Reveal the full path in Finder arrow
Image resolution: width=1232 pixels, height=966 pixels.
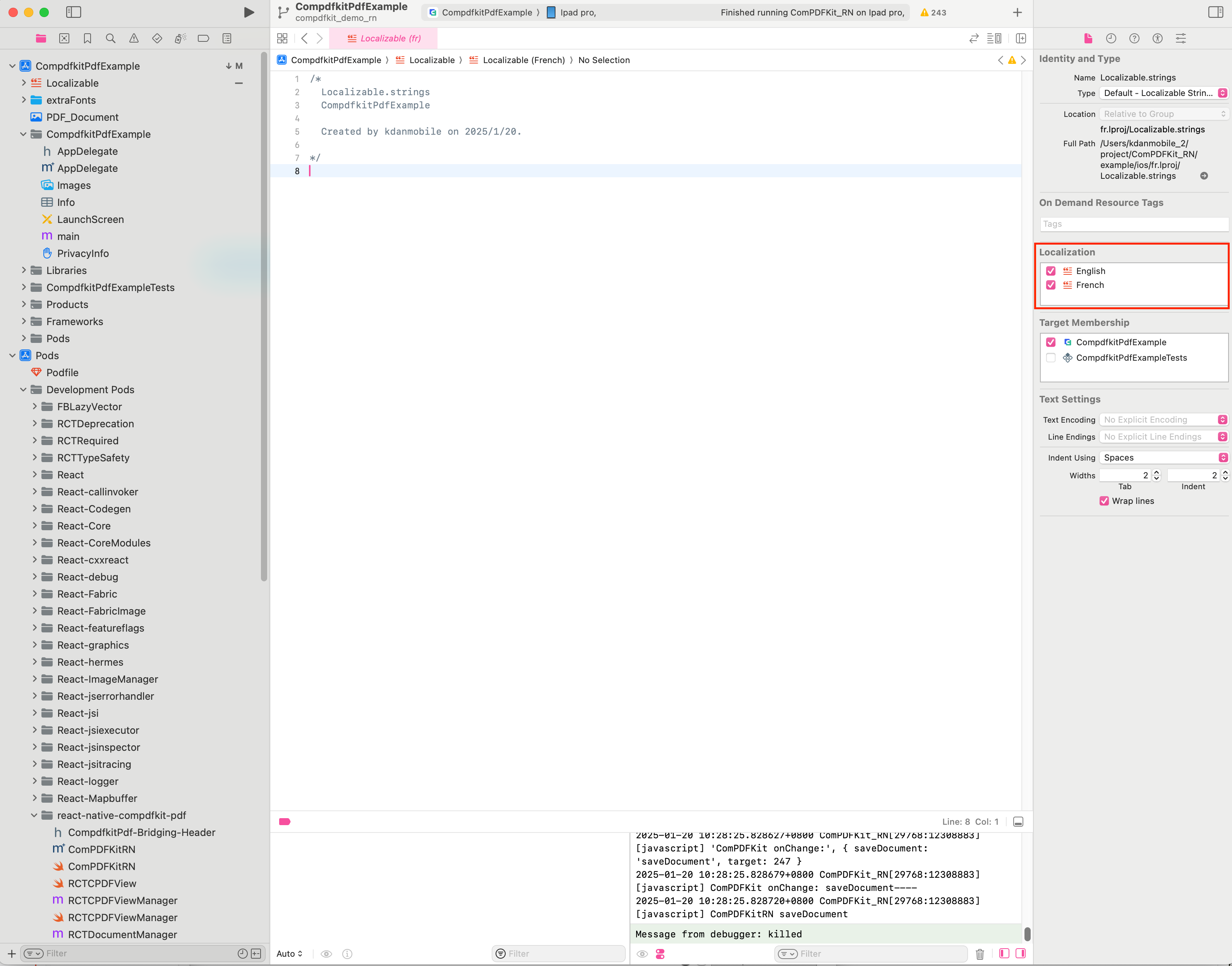1204,176
